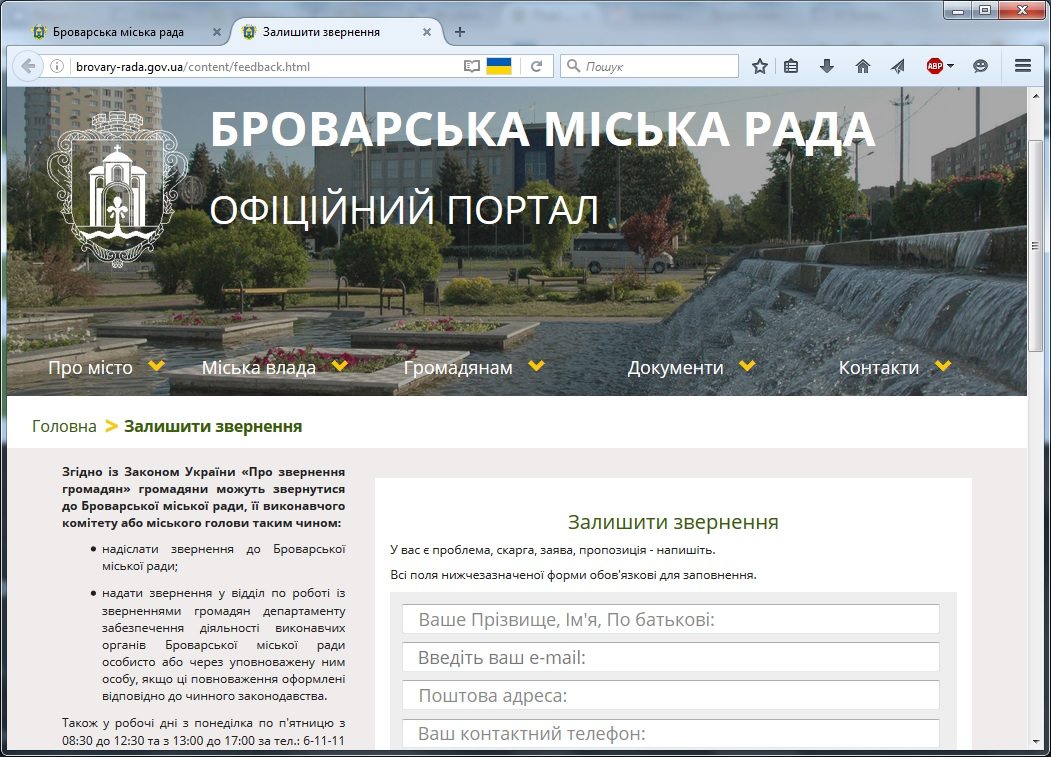The height and width of the screenshot is (757, 1051).
Task: Click the paper plane send icon
Action: (898, 66)
